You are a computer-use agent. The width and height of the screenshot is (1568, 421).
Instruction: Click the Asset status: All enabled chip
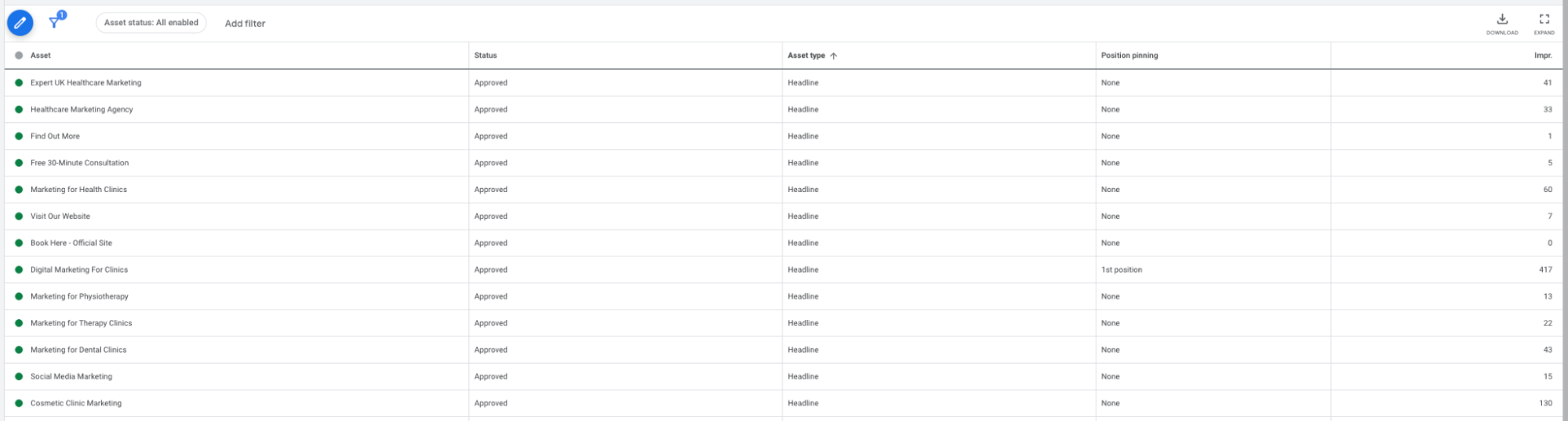(x=151, y=23)
